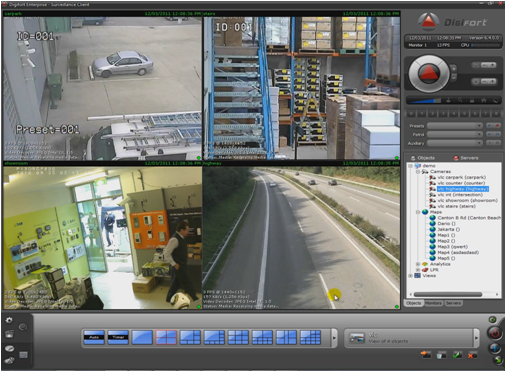506x372 pixels.
Task: Click the green checkmark icon below view selector
Action: tap(457, 355)
